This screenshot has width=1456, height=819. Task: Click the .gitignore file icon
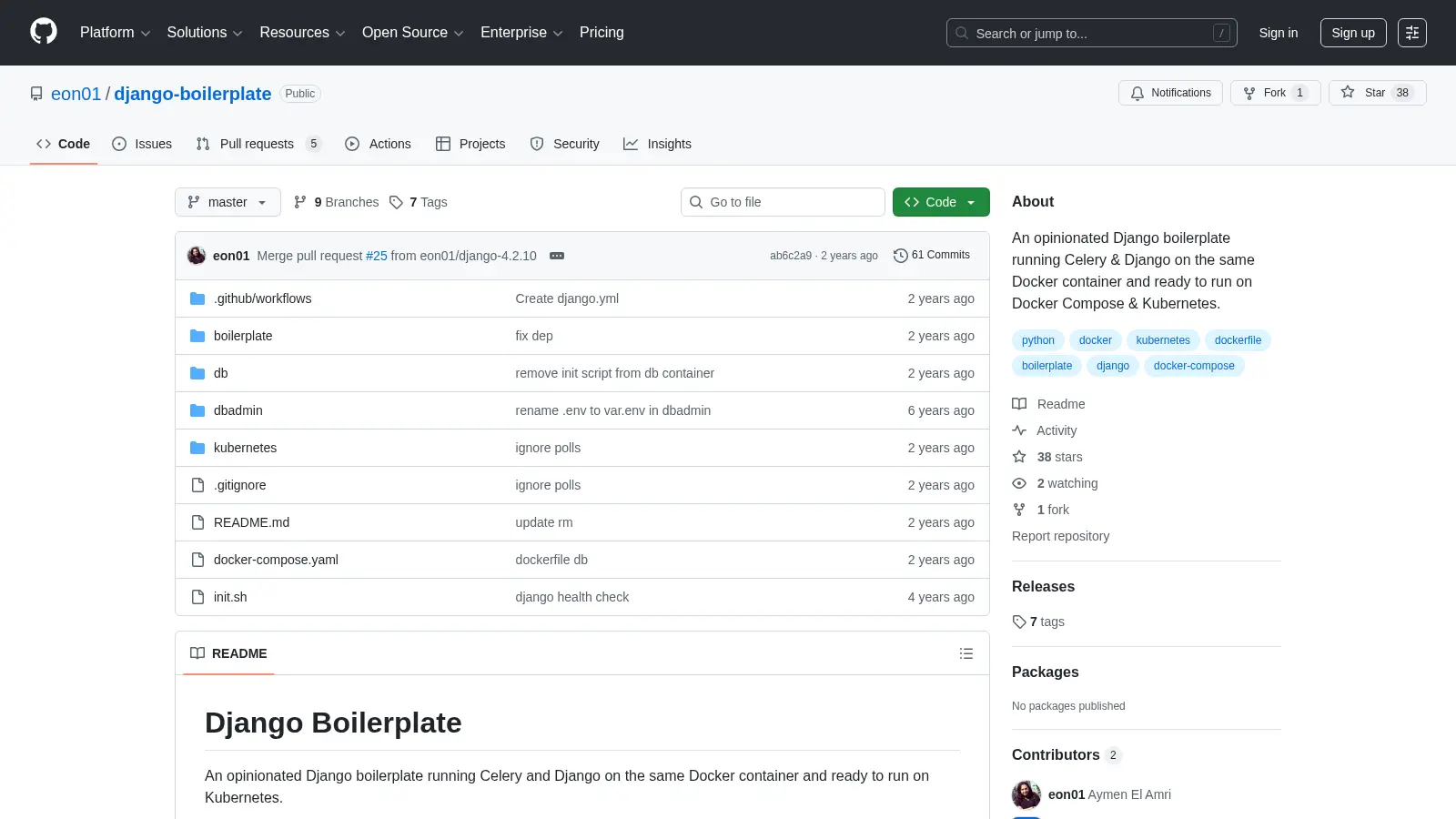(x=197, y=485)
